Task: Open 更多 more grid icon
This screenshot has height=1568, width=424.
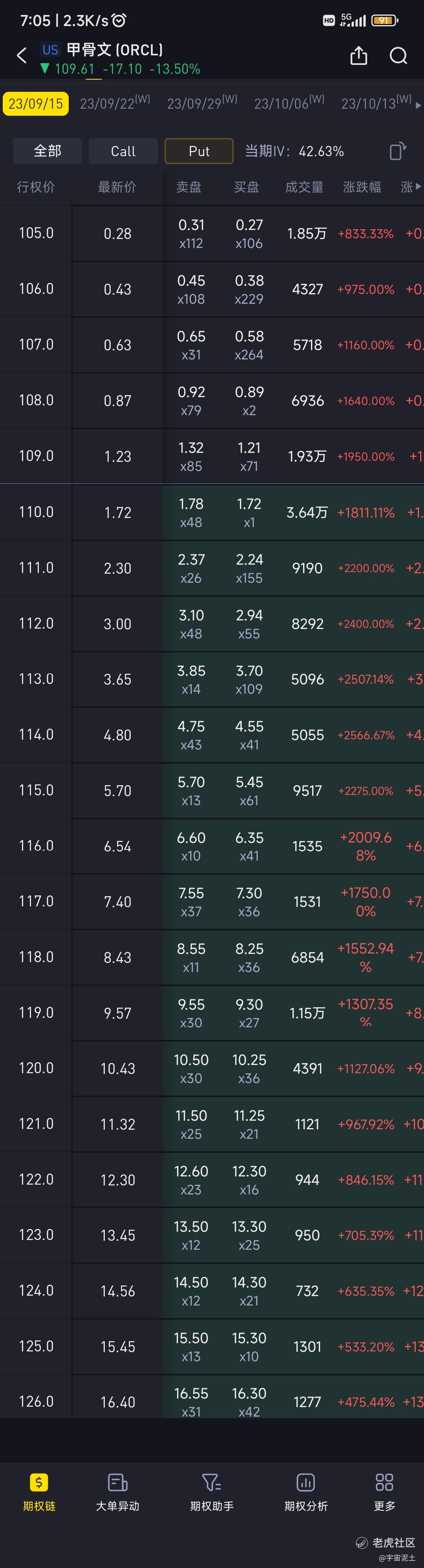Action: click(384, 1483)
